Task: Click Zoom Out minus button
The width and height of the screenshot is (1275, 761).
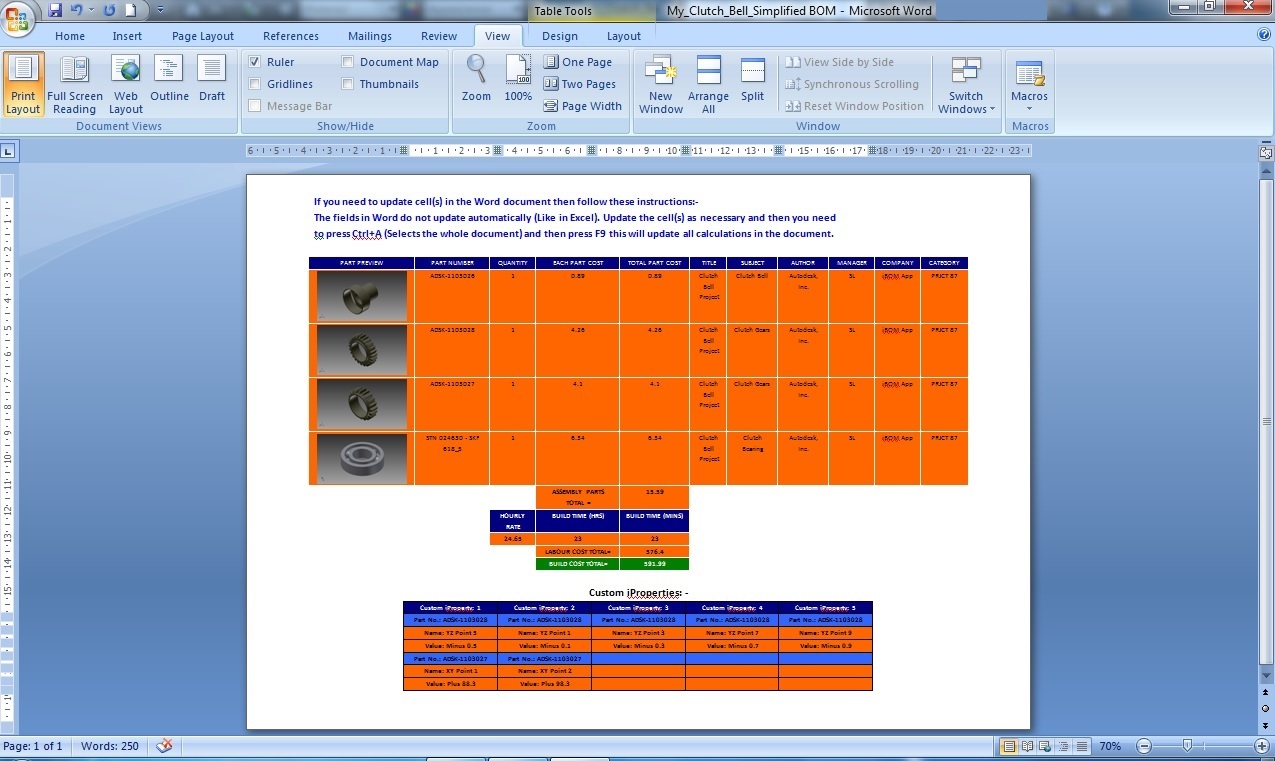Action: (x=1144, y=746)
